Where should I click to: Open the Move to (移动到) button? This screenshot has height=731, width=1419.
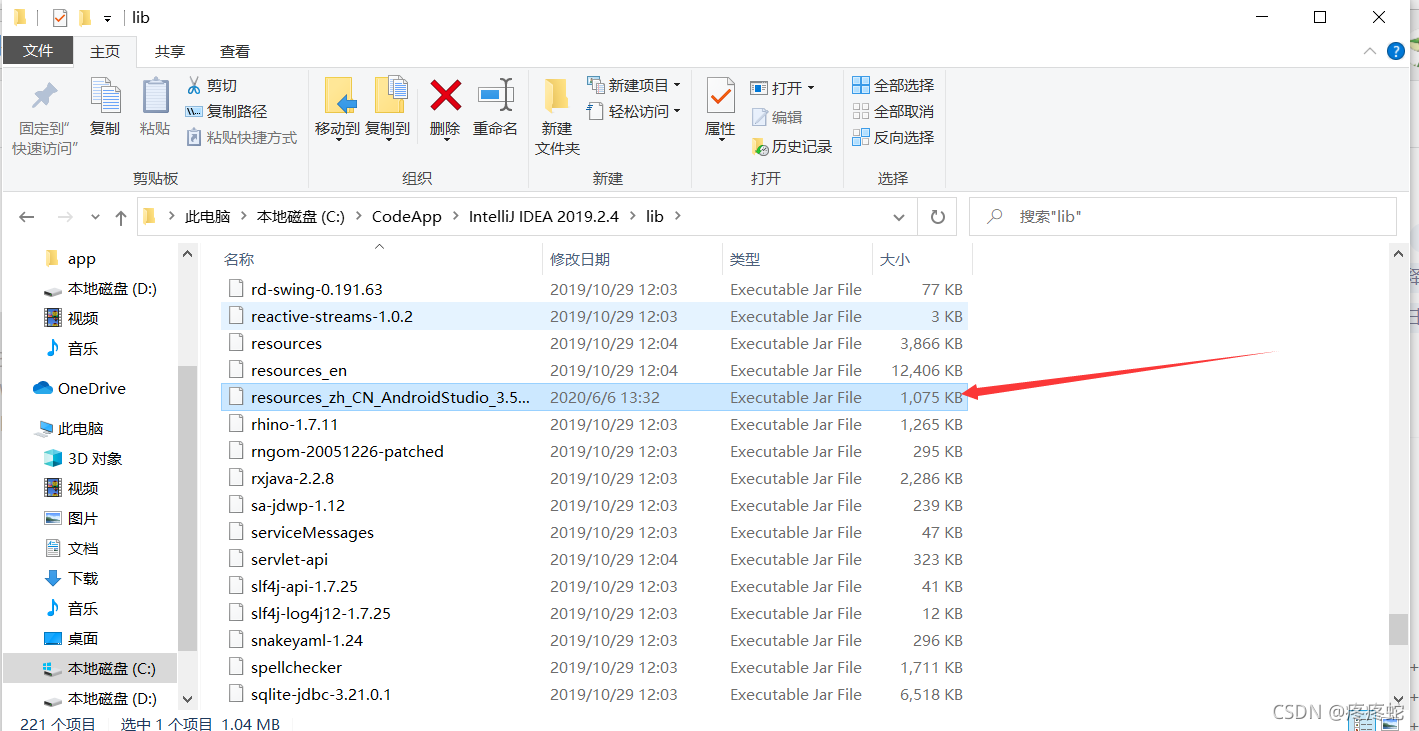[x=338, y=108]
